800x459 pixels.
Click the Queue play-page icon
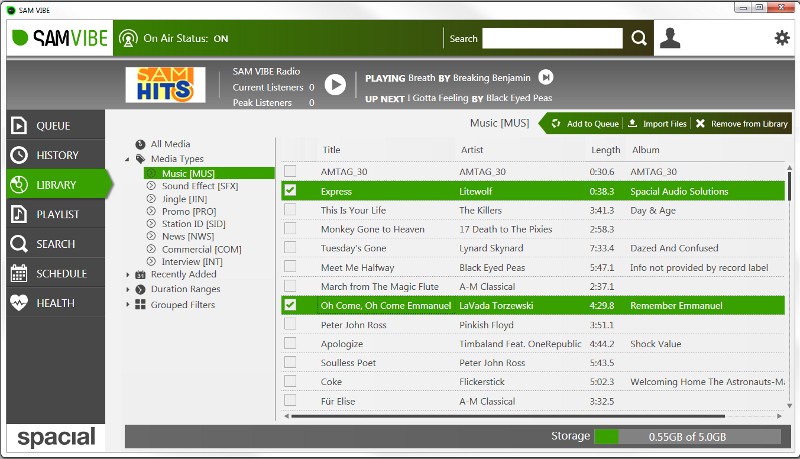(x=19, y=125)
